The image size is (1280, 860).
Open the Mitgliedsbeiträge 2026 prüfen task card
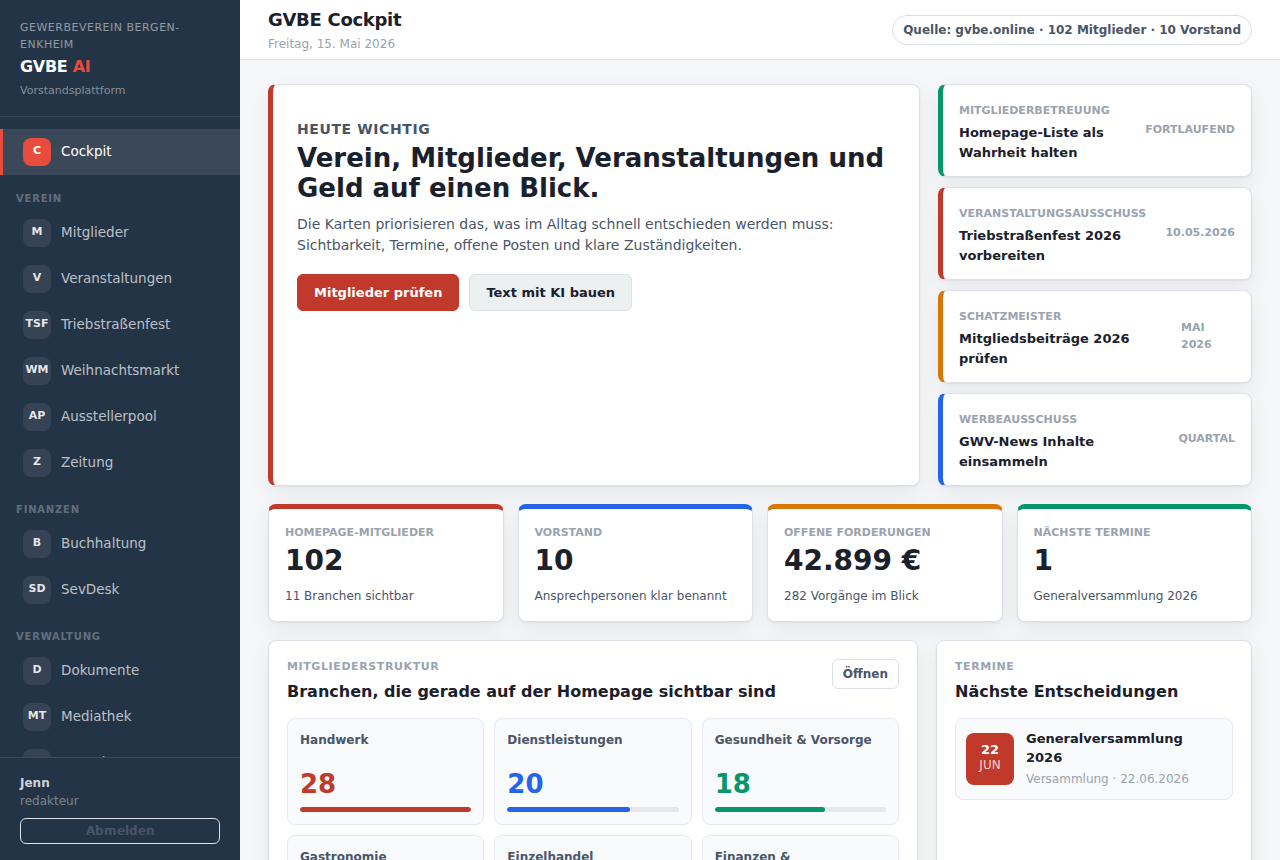1095,337
